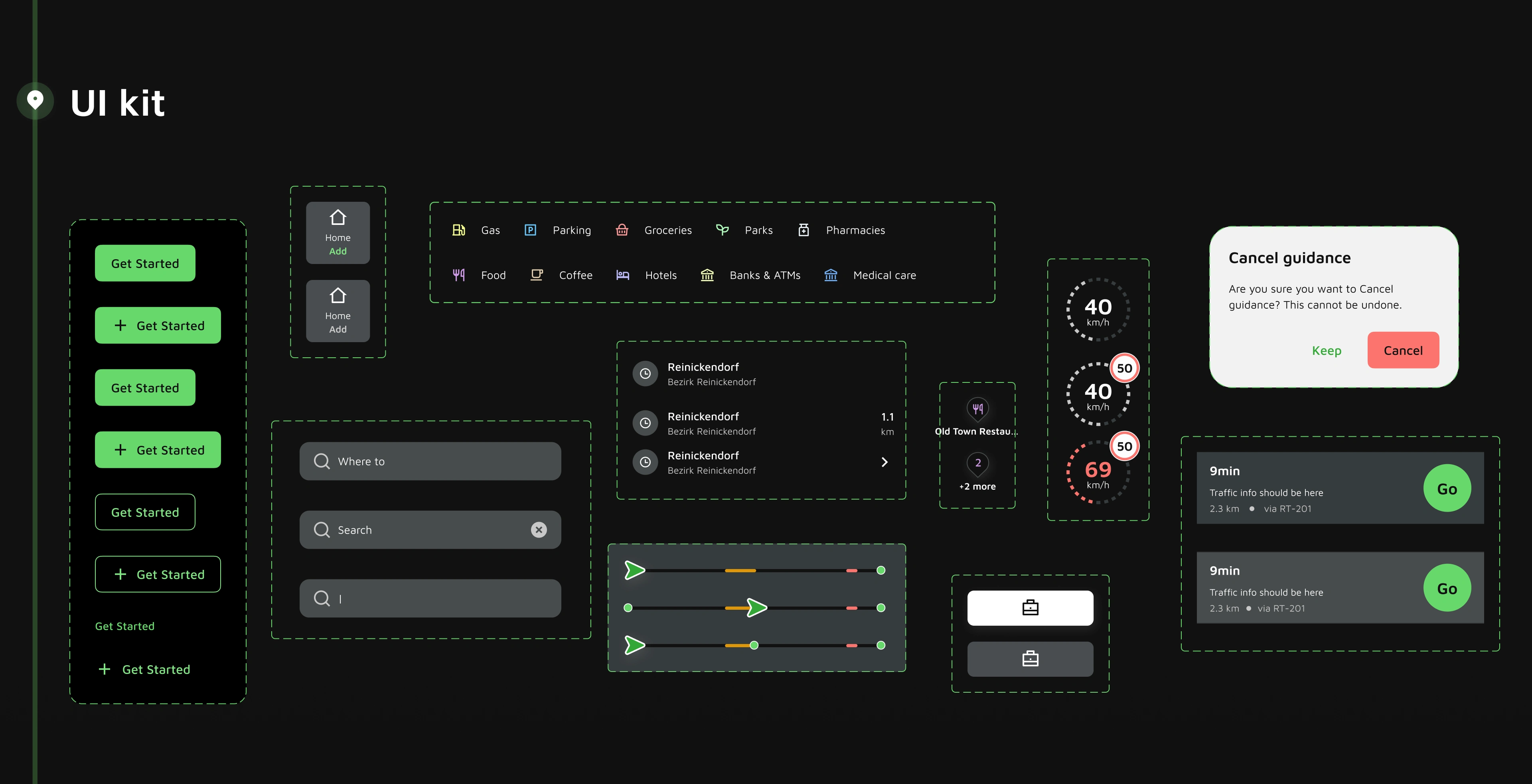Click the green dot on bottom route slider

coord(754,646)
